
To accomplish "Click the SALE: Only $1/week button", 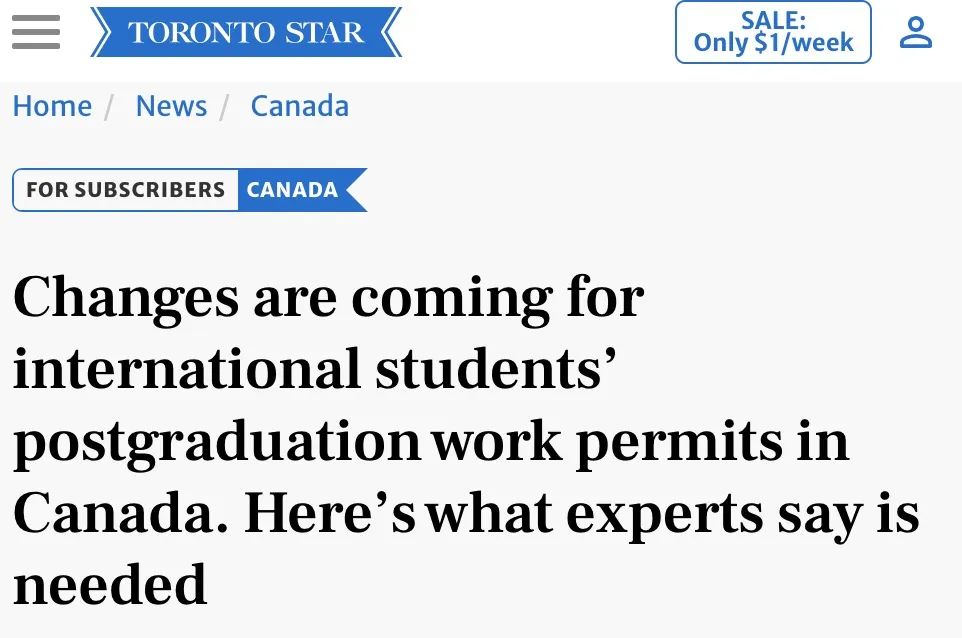I will coord(773,32).
